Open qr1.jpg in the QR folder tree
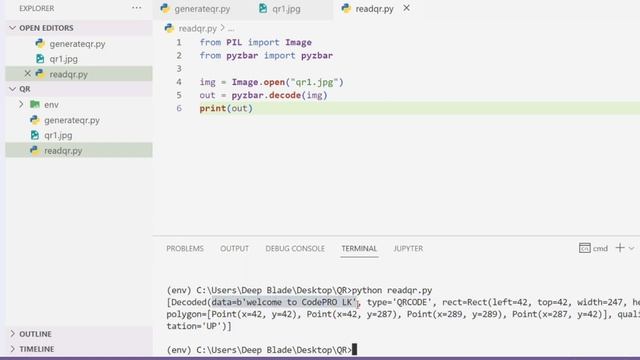 click(x=58, y=136)
